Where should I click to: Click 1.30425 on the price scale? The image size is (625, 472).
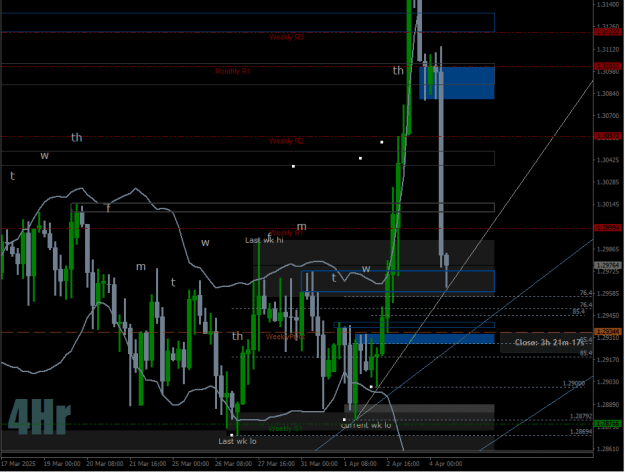pyautogui.click(x=608, y=160)
